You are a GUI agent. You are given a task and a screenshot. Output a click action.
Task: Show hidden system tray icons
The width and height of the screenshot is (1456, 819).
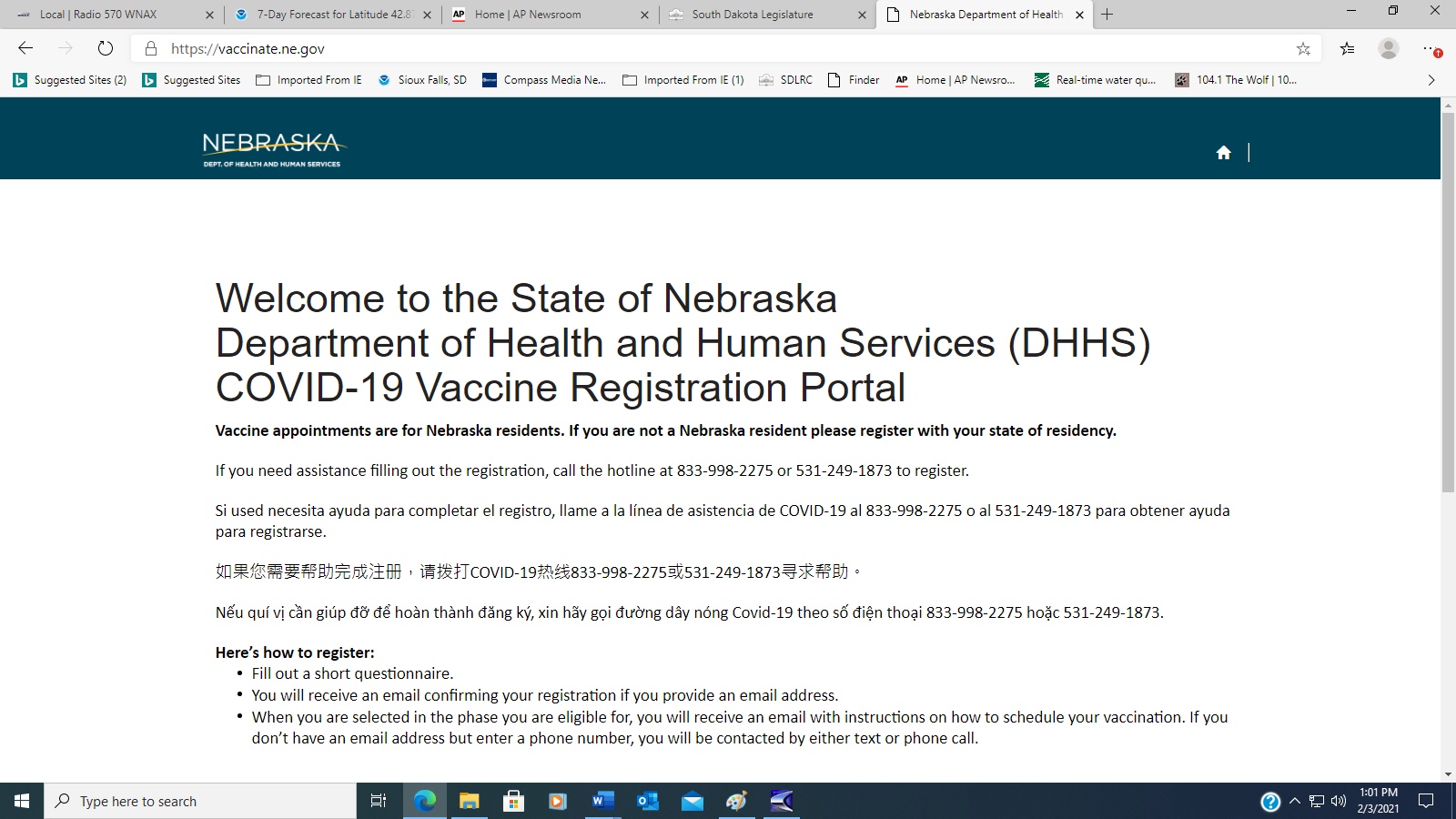tap(1294, 801)
